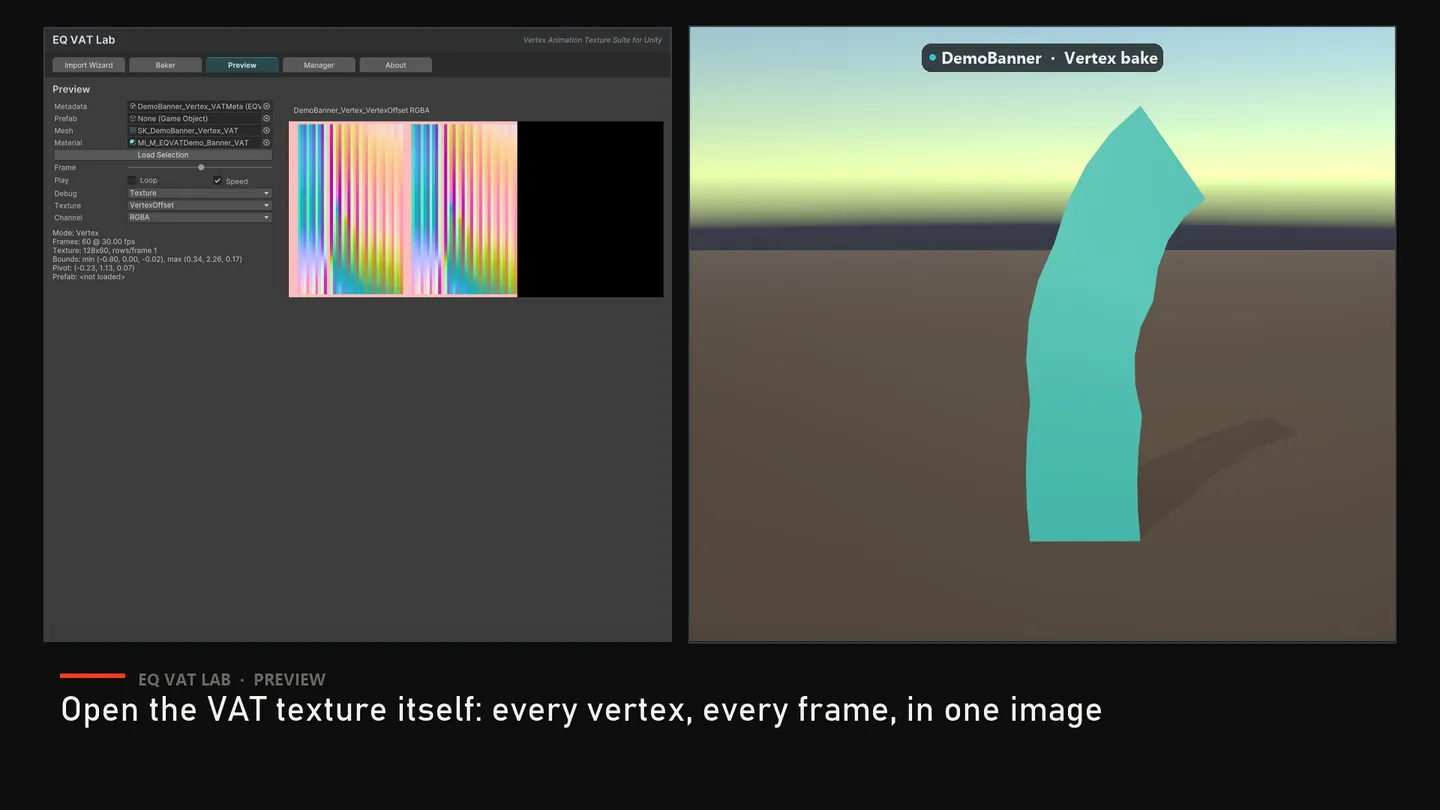Click the 'DemoBanner_Vertex_VertexOffset RGBA' texture label
The width and height of the screenshot is (1440, 810).
pos(362,110)
